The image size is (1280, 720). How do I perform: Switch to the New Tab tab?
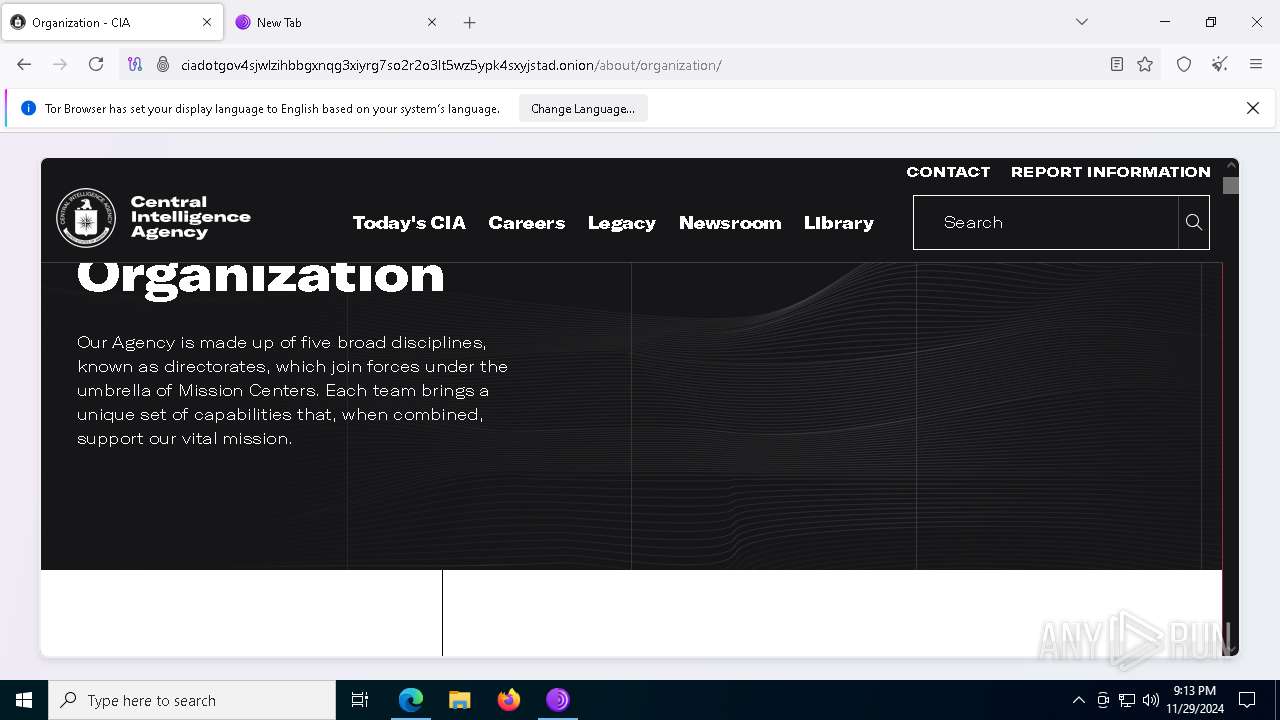tap(338, 22)
